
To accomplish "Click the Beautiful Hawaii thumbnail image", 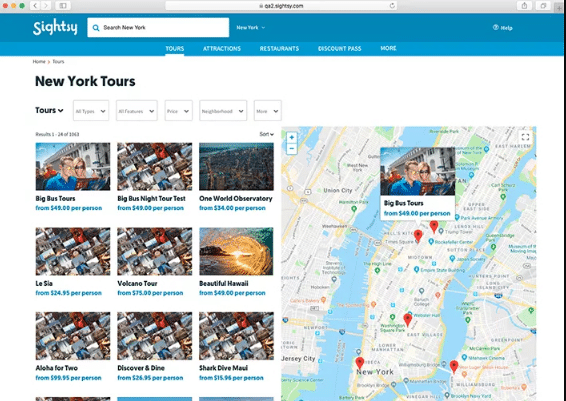I will click(236, 251).
